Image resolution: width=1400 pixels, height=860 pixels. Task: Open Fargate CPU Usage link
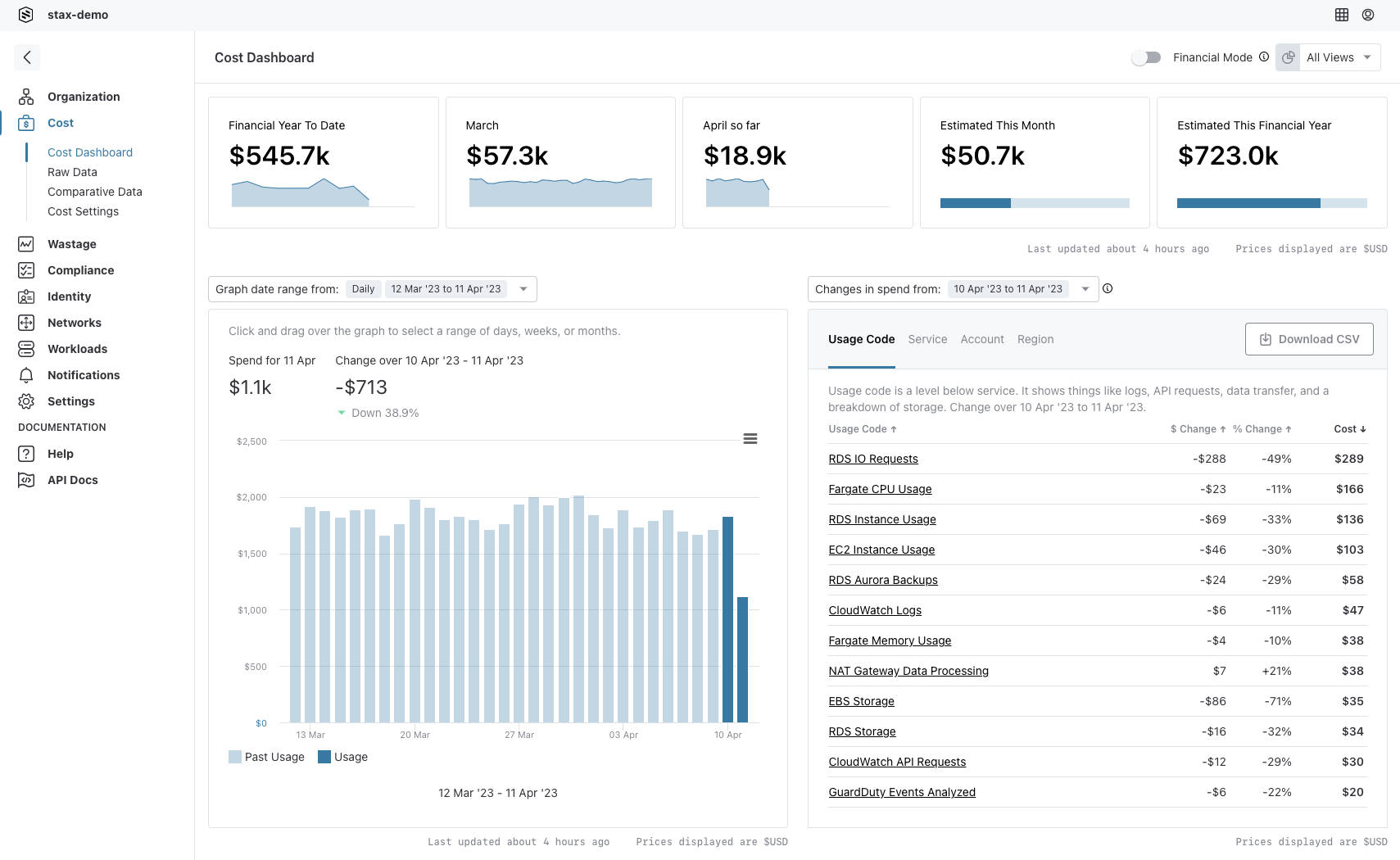tap(880, 489)
